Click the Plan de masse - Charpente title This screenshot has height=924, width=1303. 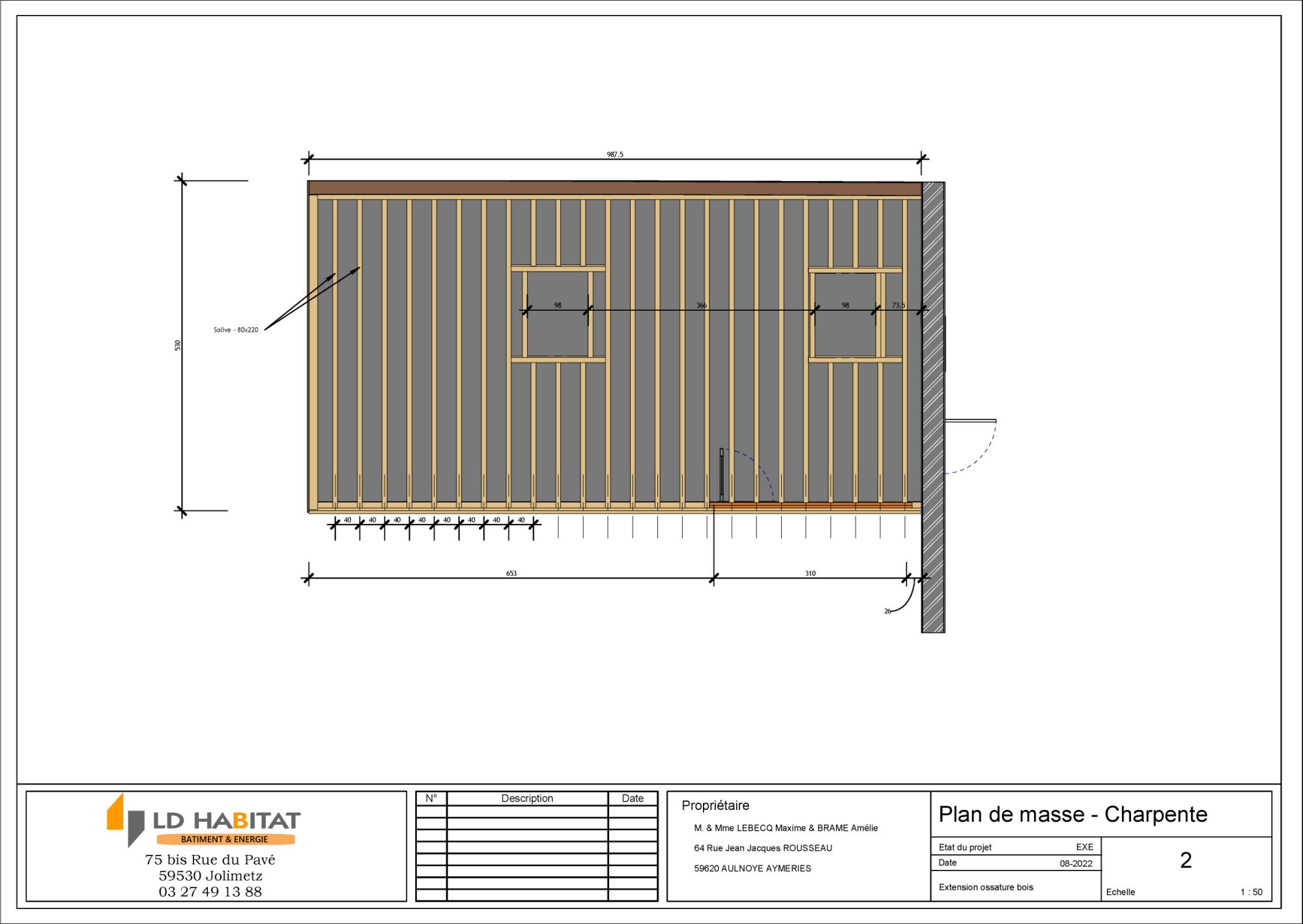pos(1073,815)
